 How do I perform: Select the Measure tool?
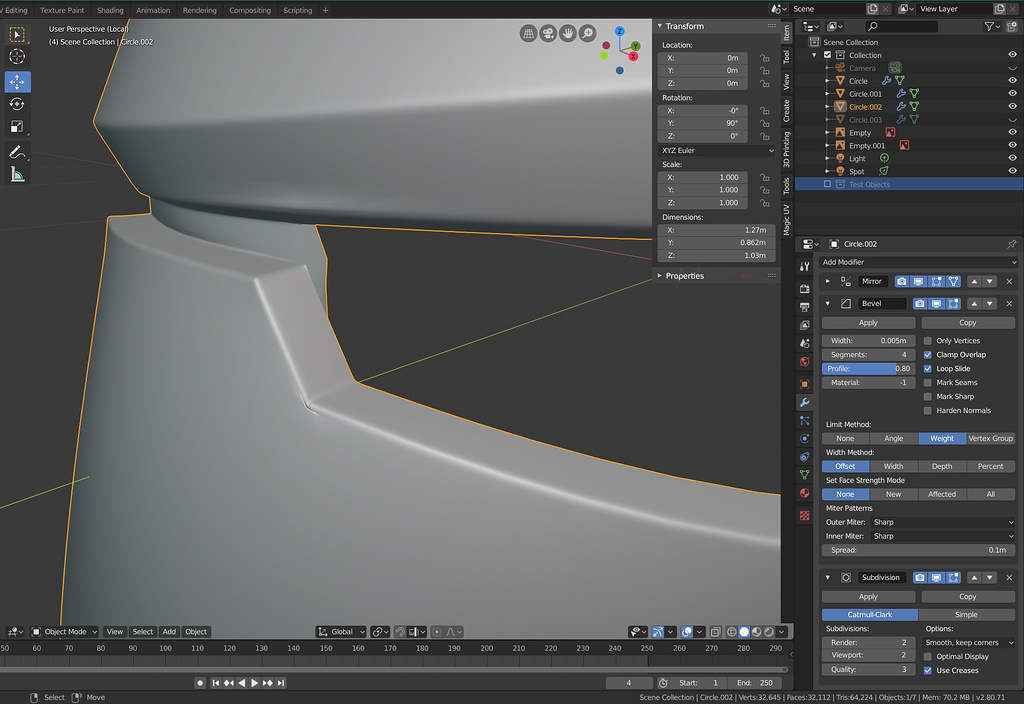[18, 174]
